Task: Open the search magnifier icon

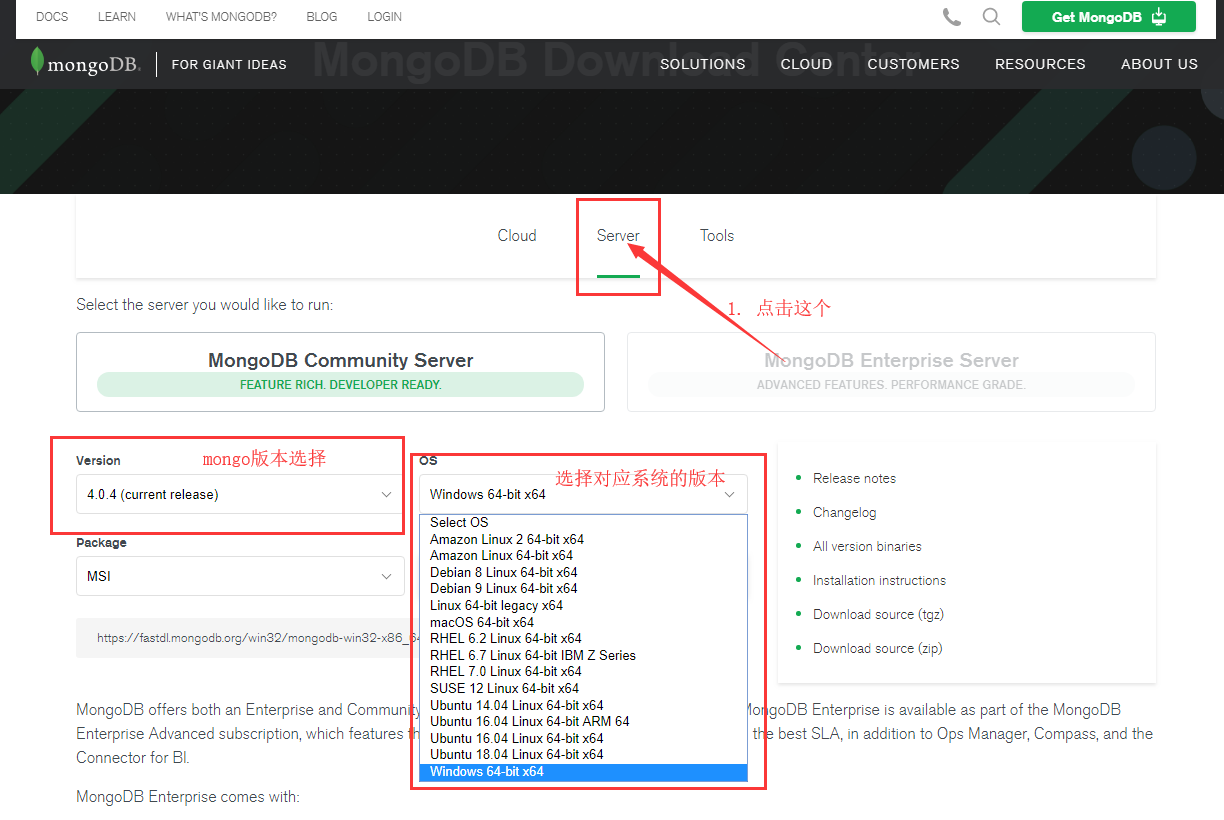Action: point(991,17)
